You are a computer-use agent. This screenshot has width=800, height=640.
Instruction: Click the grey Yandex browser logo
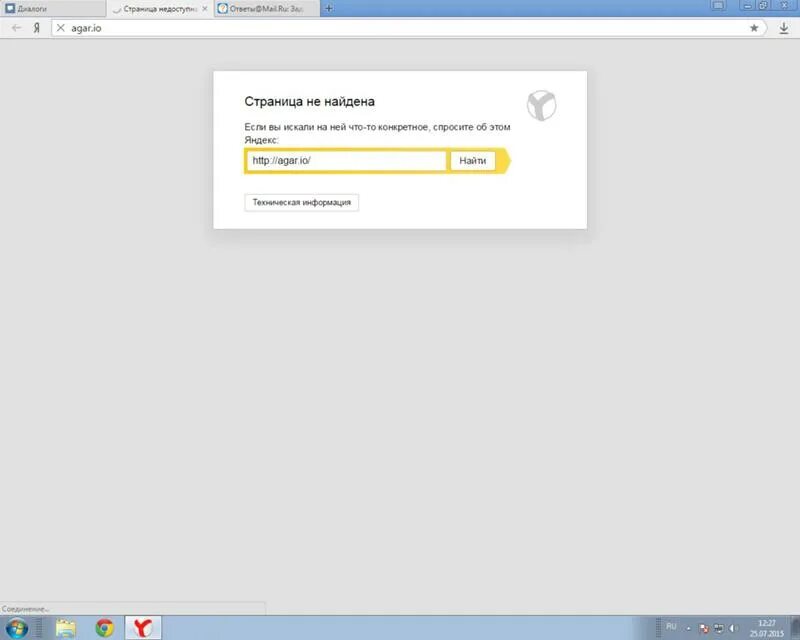coord(541,106)
